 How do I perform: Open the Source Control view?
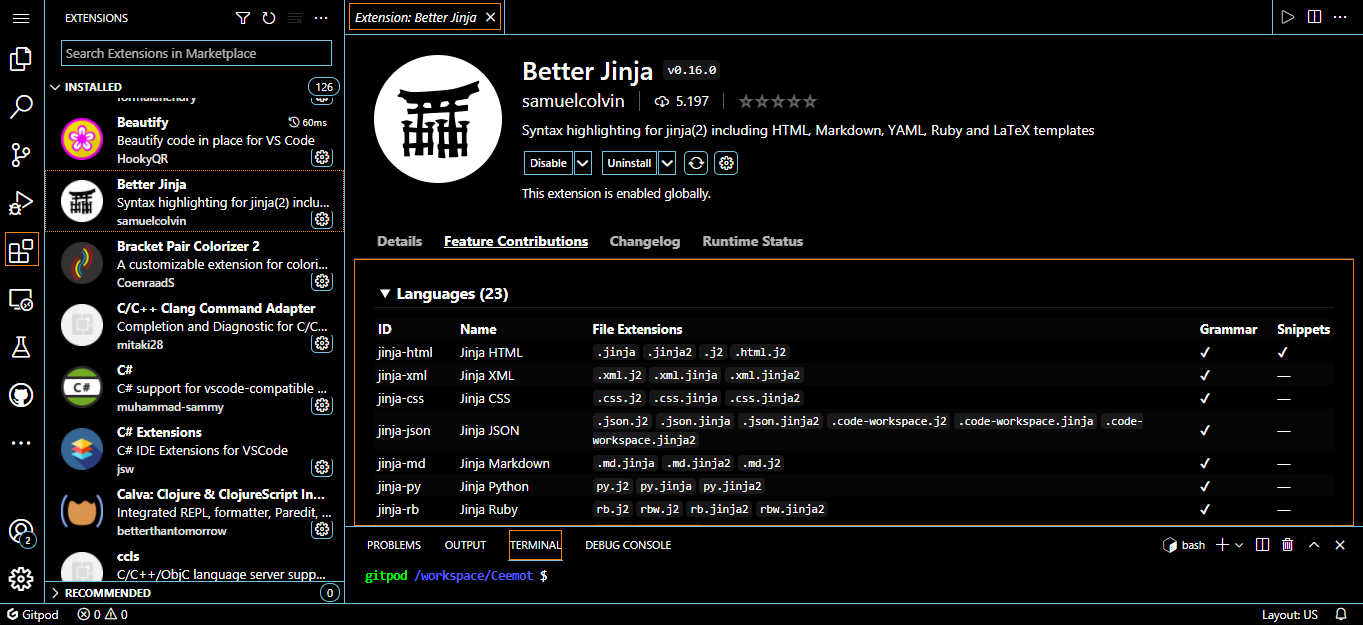[21, 154]
